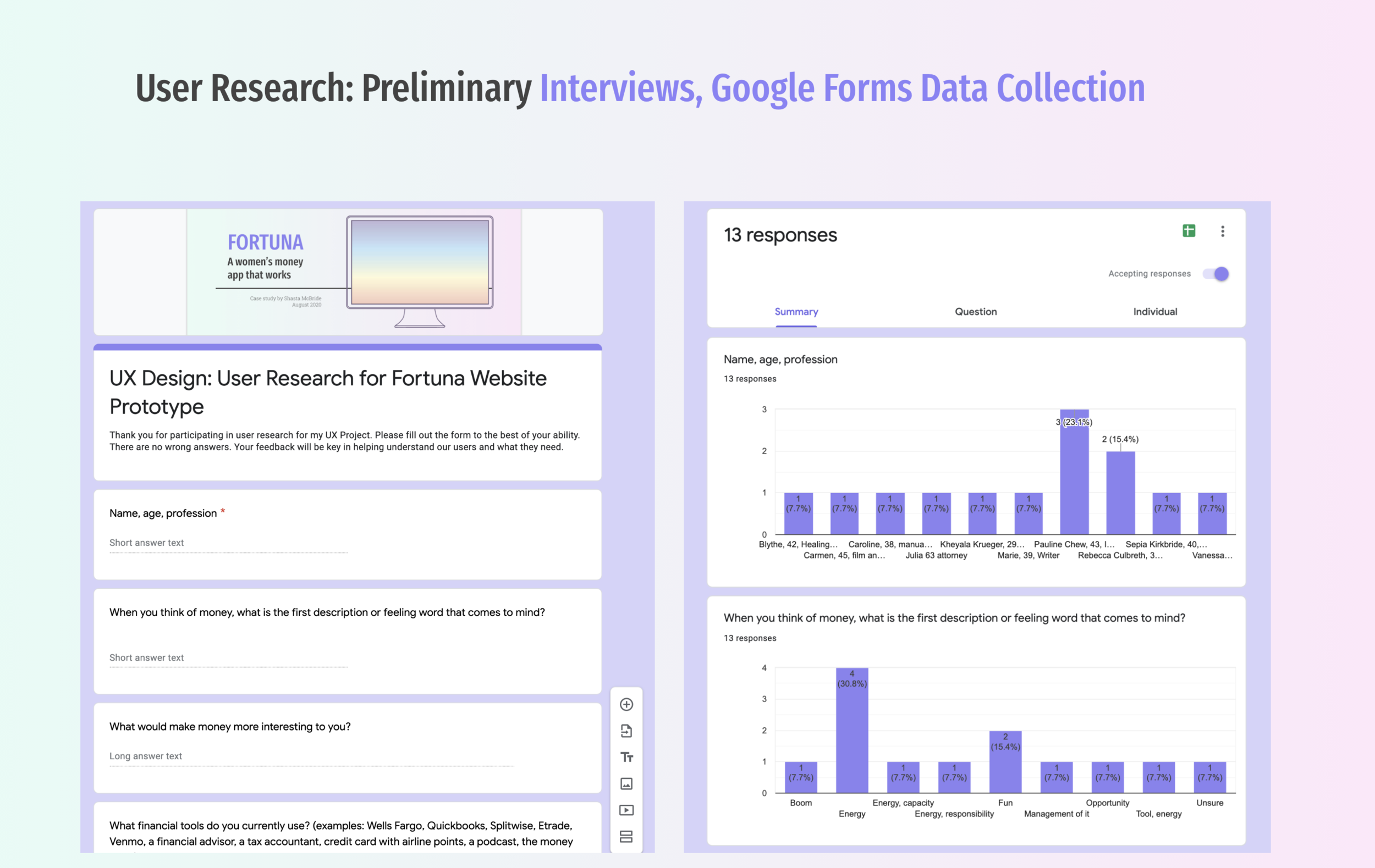Image resolution: width=1375 pixels, height=868 pixels.
Task: Click the Name, age, profession chart title
Action: [x=780, y=360]
